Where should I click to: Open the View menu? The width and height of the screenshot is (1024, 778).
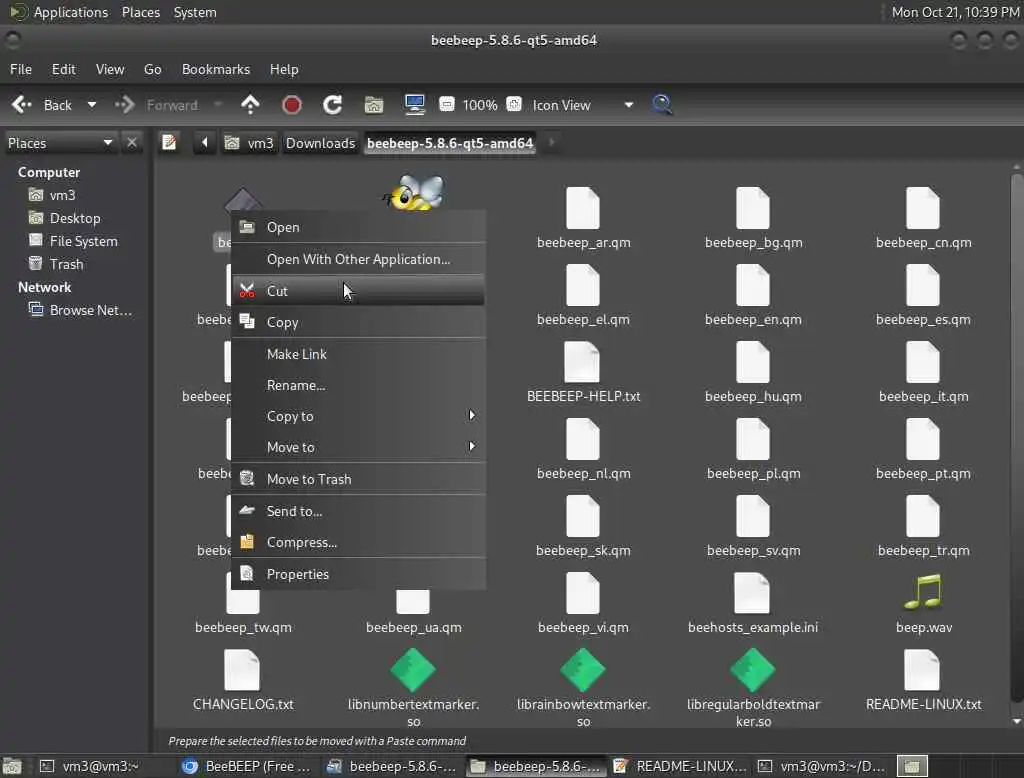[110, 69]
